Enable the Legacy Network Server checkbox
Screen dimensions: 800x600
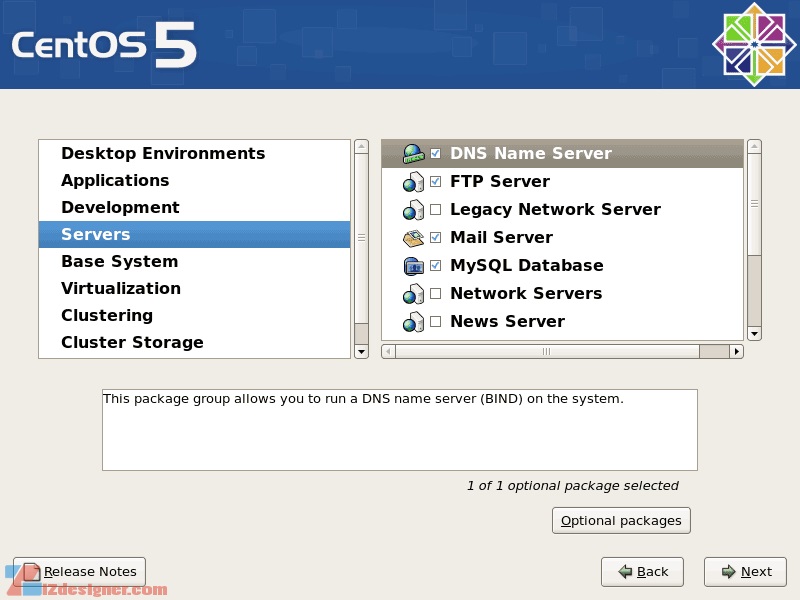click(x=436, y=210)
